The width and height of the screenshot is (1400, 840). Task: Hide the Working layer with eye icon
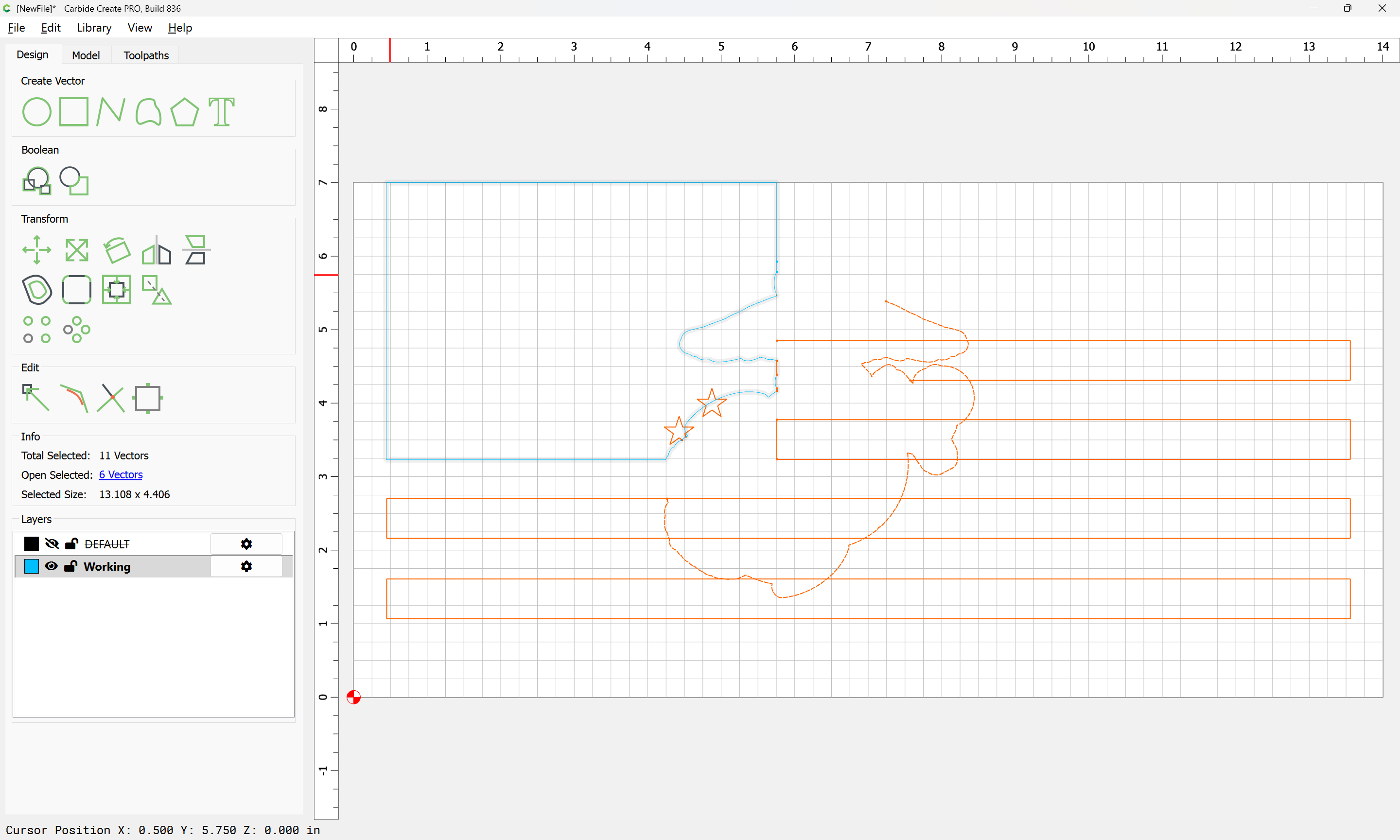point(51,566)
